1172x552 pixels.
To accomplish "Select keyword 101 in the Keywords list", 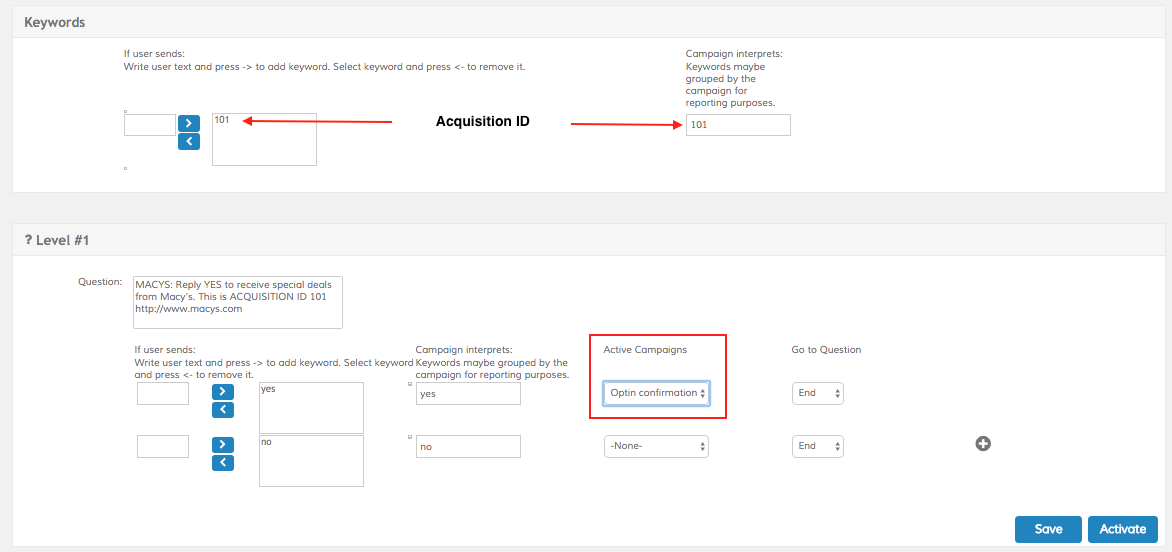I will [x=222, y=120].
